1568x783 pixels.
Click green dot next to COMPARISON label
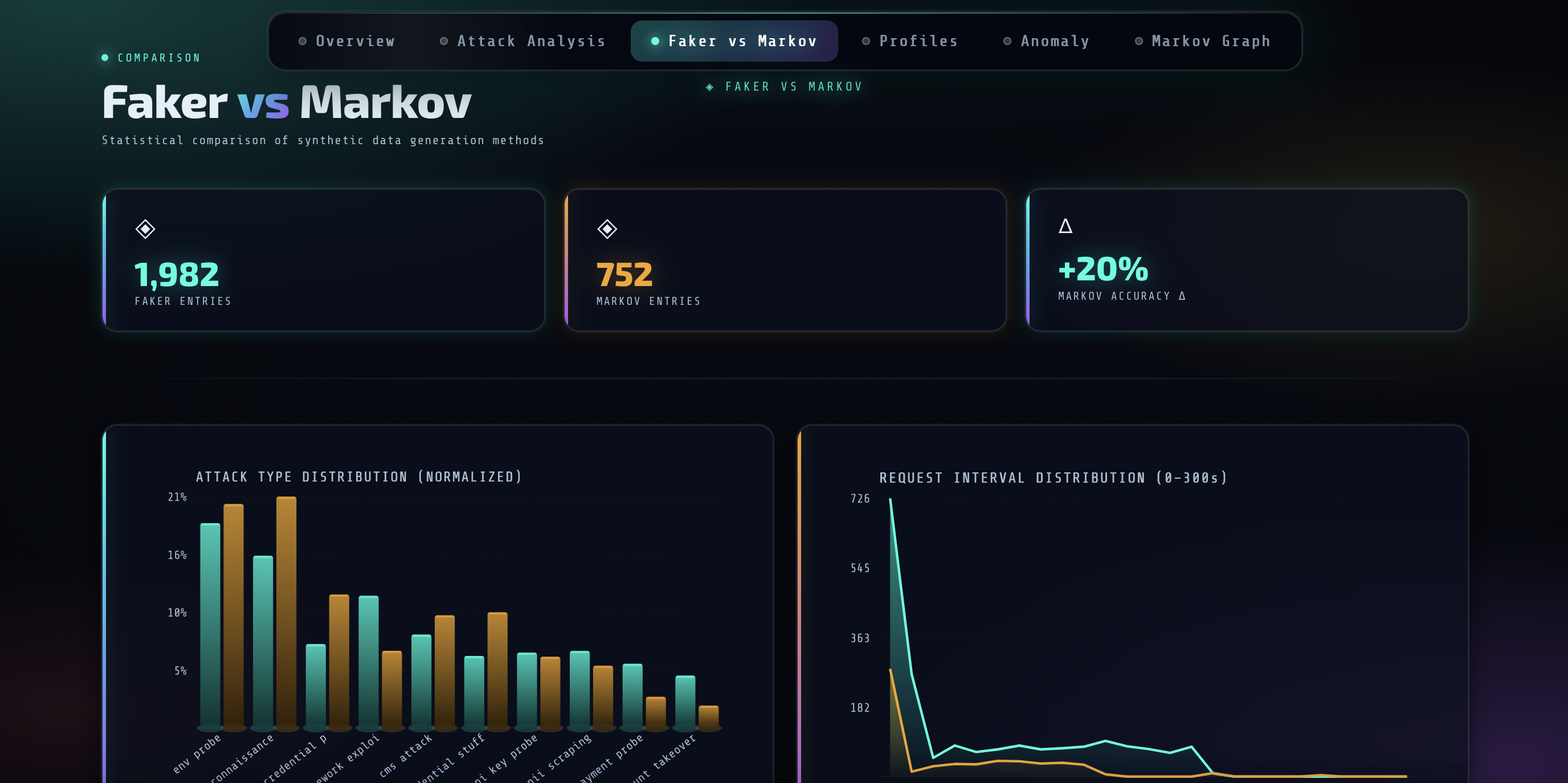pos(105,58)
